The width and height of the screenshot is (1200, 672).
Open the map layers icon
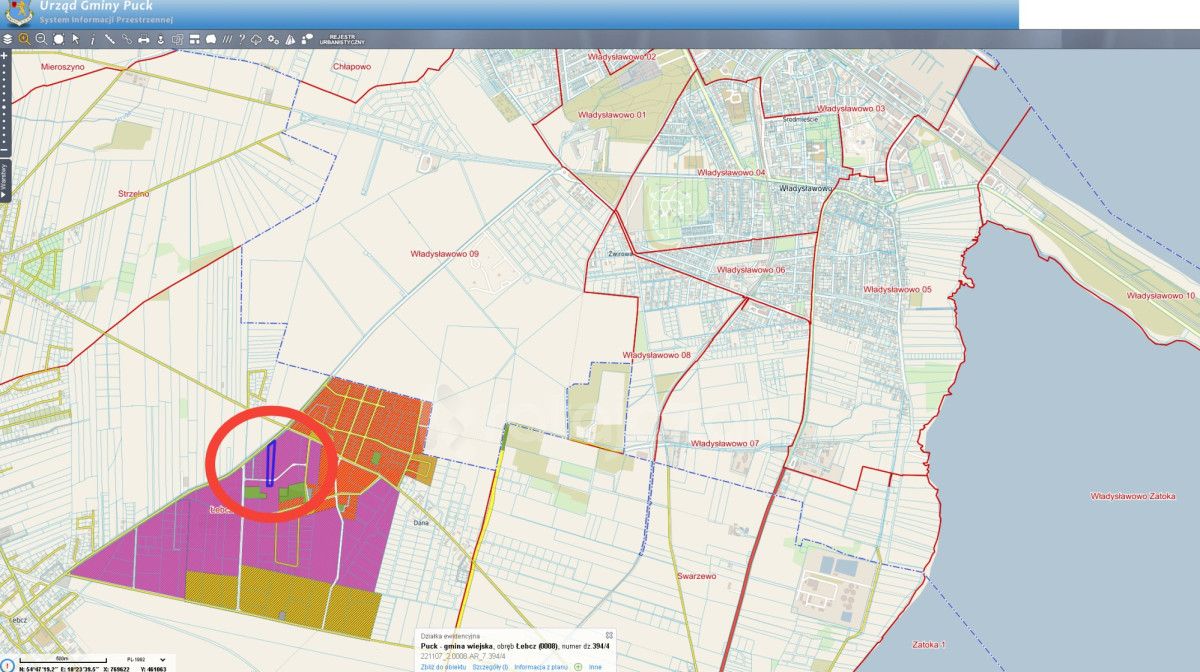pos(7,39)
